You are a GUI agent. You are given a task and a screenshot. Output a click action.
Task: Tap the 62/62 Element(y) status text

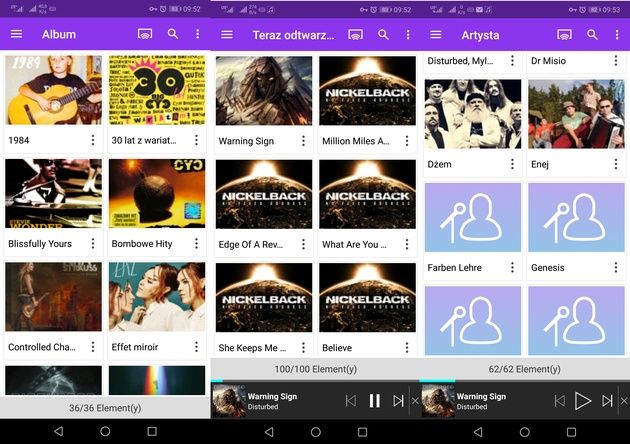525,369
